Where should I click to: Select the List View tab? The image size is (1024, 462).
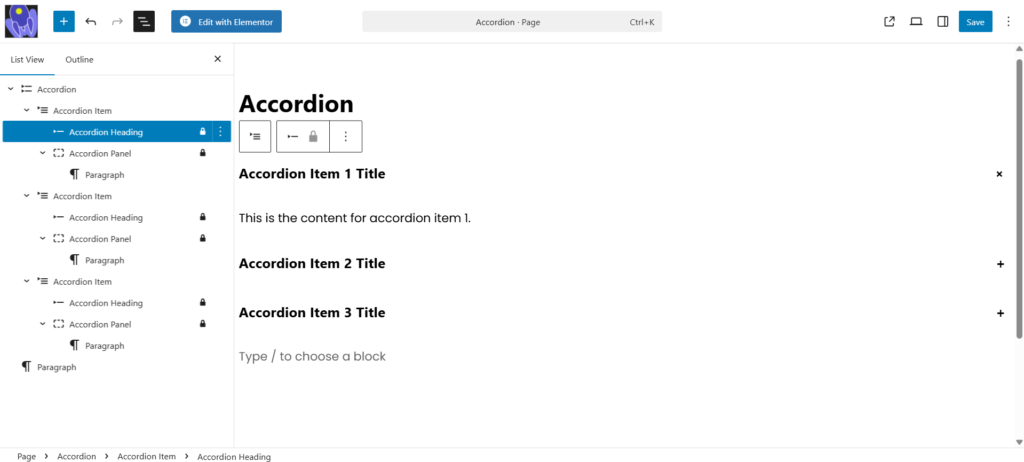click(x=27, y=59)
